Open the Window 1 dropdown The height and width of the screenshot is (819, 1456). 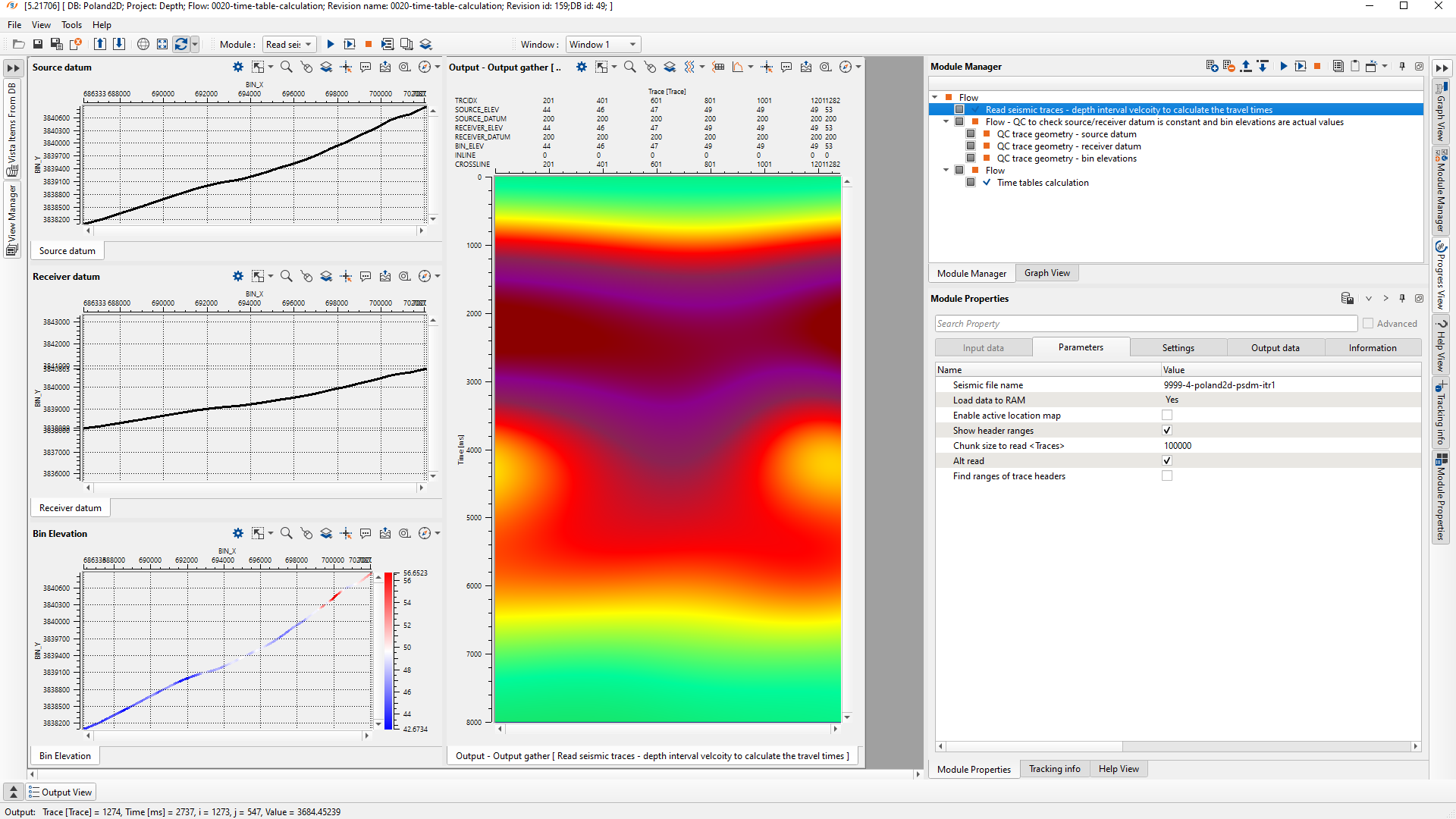603,45
